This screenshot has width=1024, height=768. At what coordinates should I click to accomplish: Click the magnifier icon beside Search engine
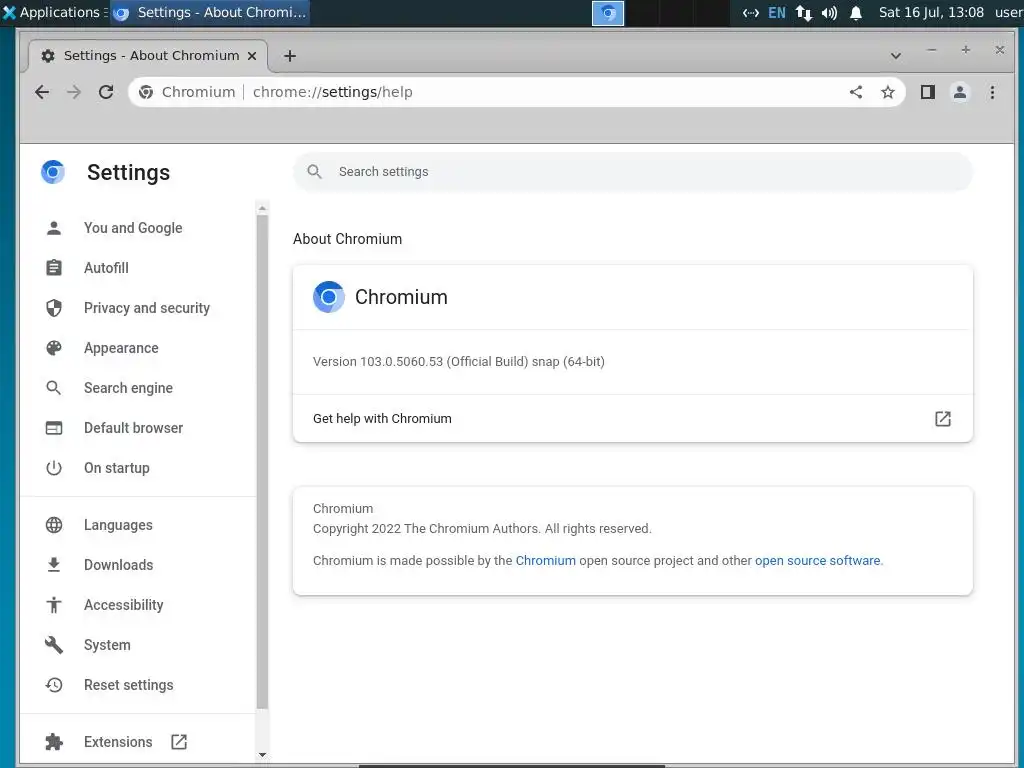pyautogui.click(x=54, y=388)
